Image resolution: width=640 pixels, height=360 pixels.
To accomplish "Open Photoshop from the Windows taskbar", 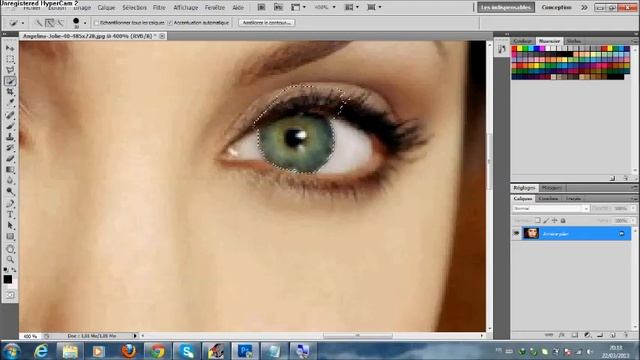I will [x=245, y=351].
